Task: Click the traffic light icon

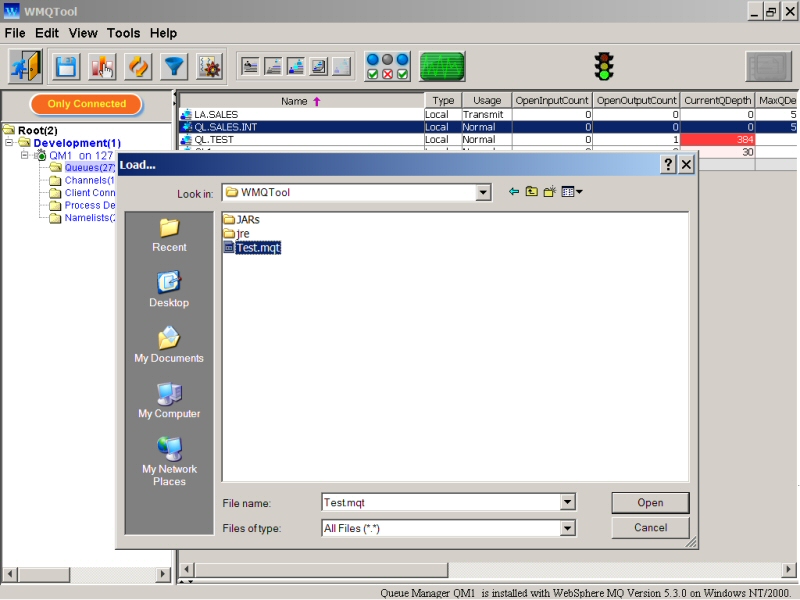Action: [x=604, y=66]
